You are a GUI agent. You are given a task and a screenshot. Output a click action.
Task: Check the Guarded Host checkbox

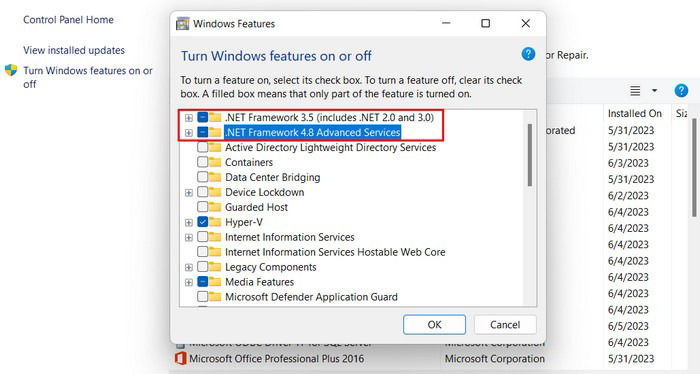pos(203,207)
